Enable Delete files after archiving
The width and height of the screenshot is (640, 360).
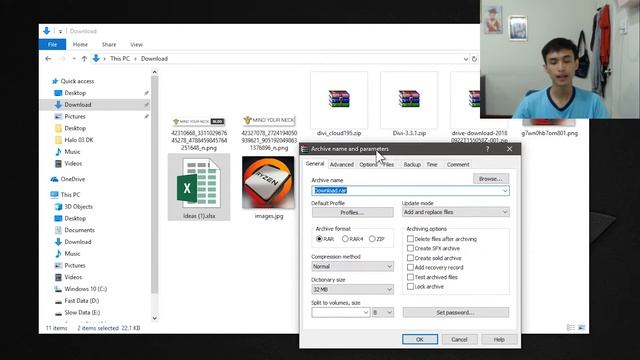(x=410, y=239)
